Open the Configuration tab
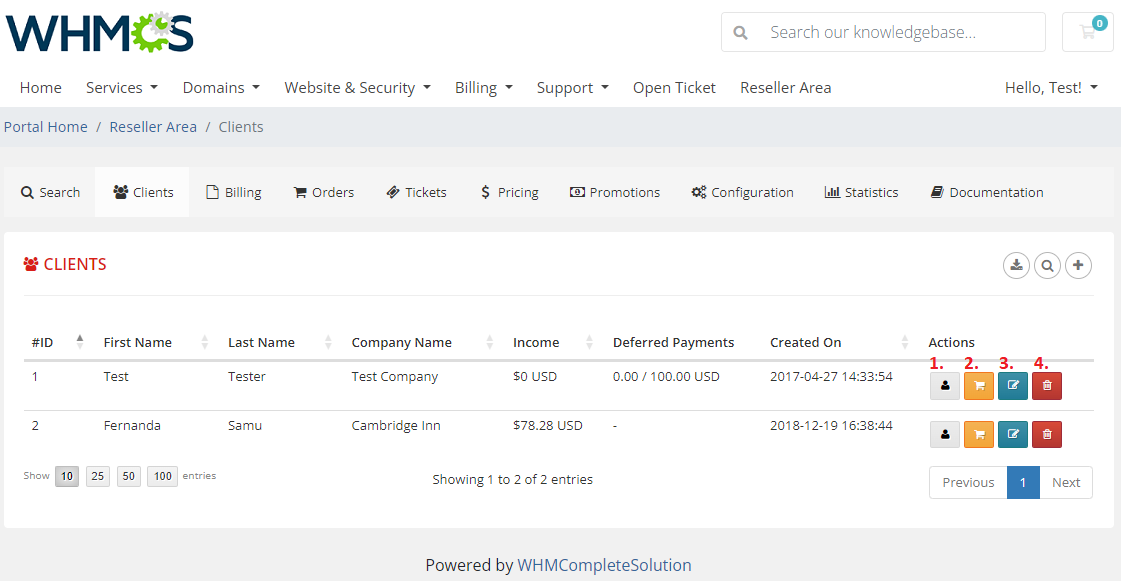 pos(742,192)
